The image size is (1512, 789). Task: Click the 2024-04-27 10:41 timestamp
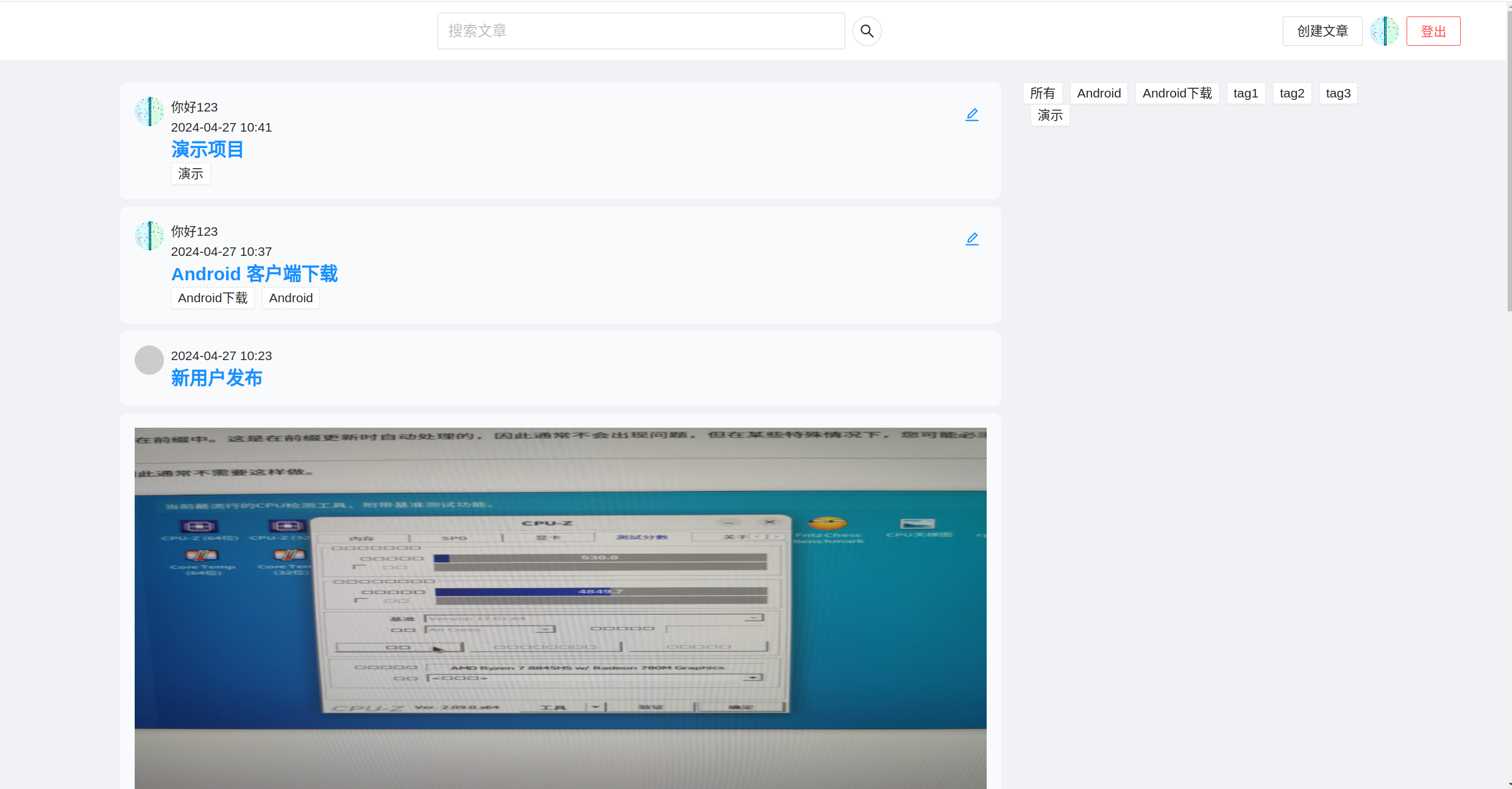[221, 127]
